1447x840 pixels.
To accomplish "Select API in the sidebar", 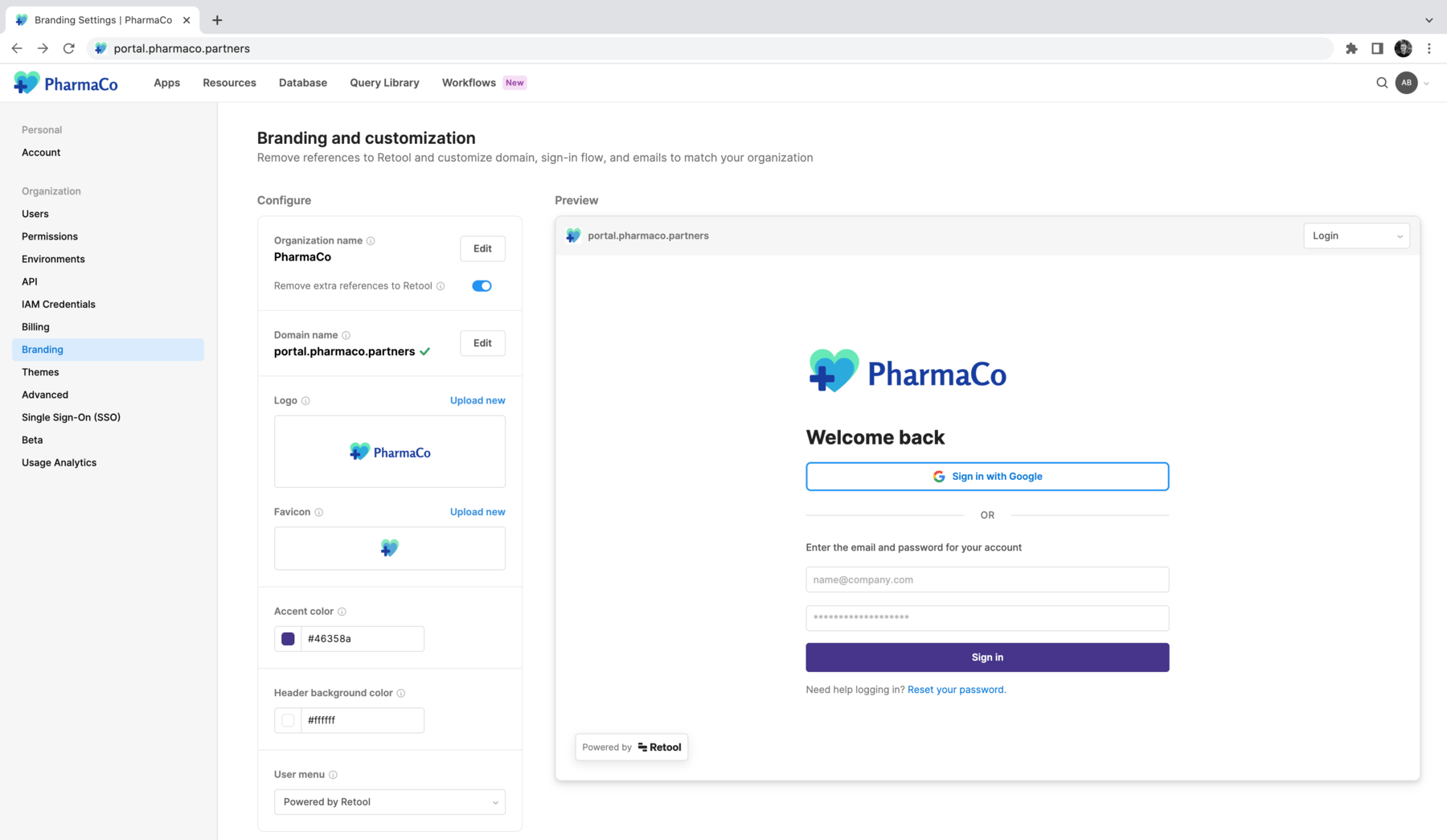I will pos(30,281).
